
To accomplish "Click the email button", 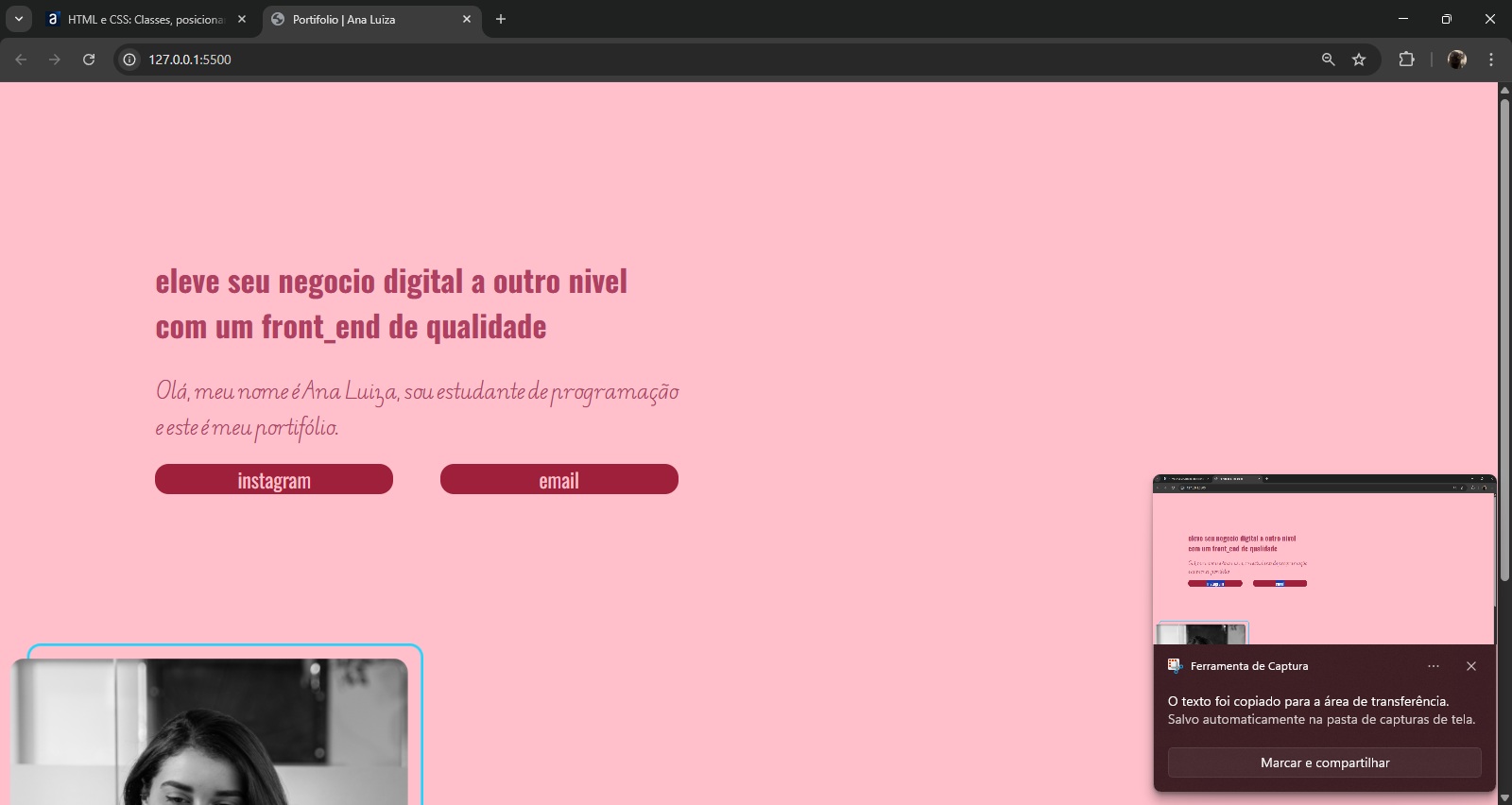I will [x=559, y=479].
